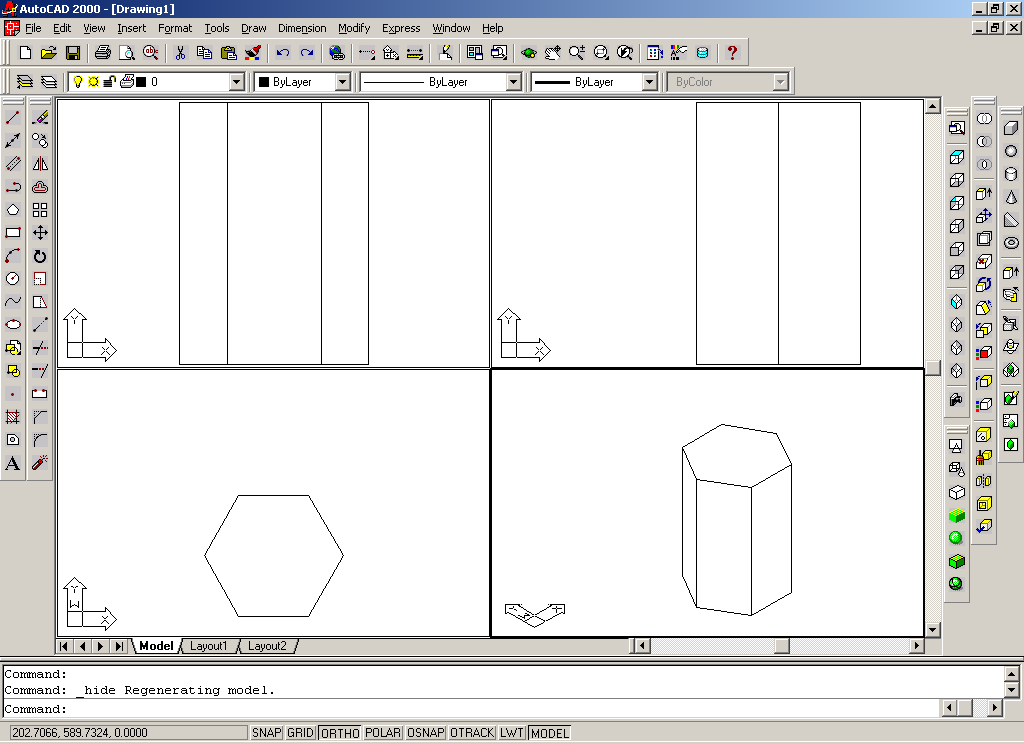Choose the Explode tool
Viewport: 1024px width, 744px height.
(x=40, y=463)
